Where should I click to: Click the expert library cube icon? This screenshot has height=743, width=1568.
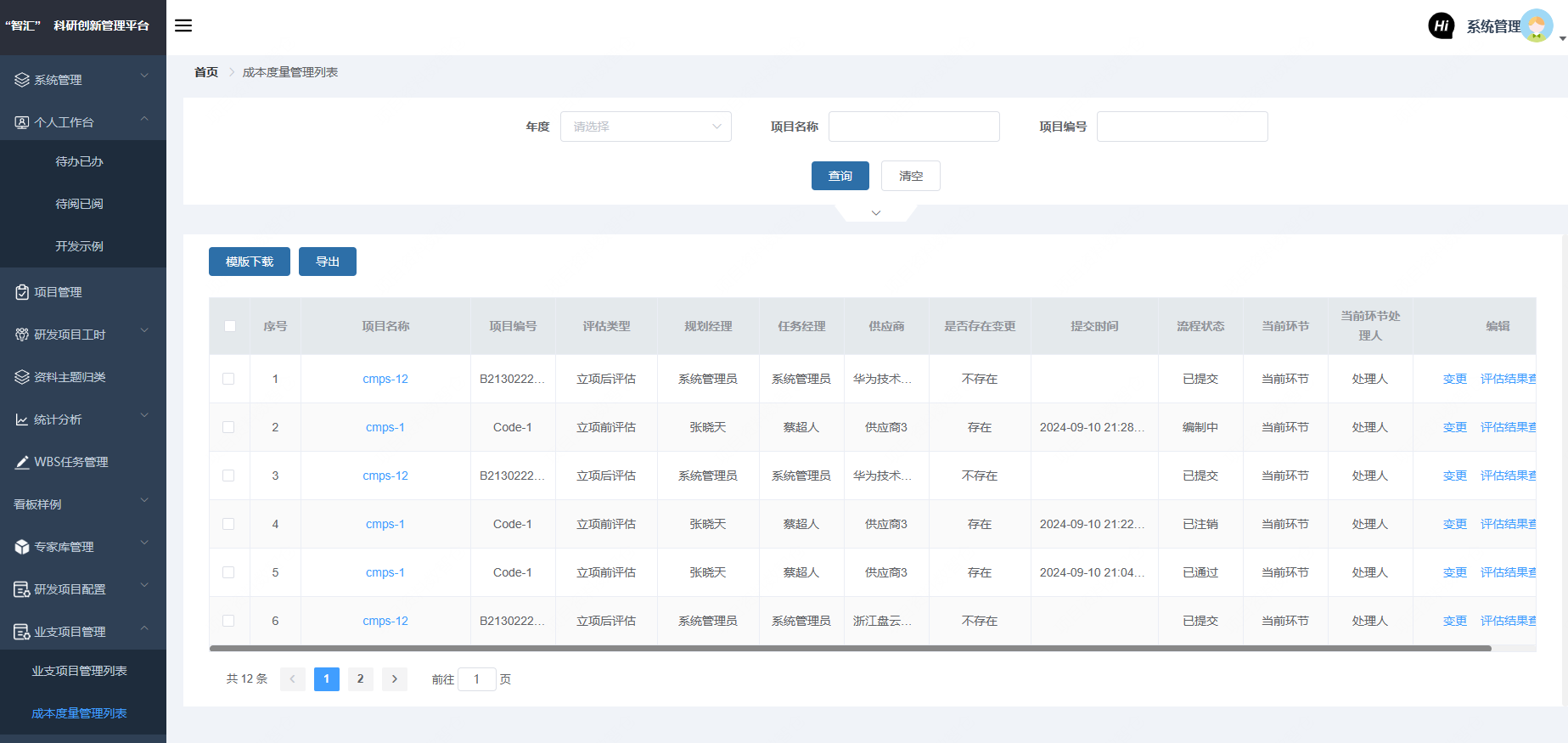(x=22, y=547)
